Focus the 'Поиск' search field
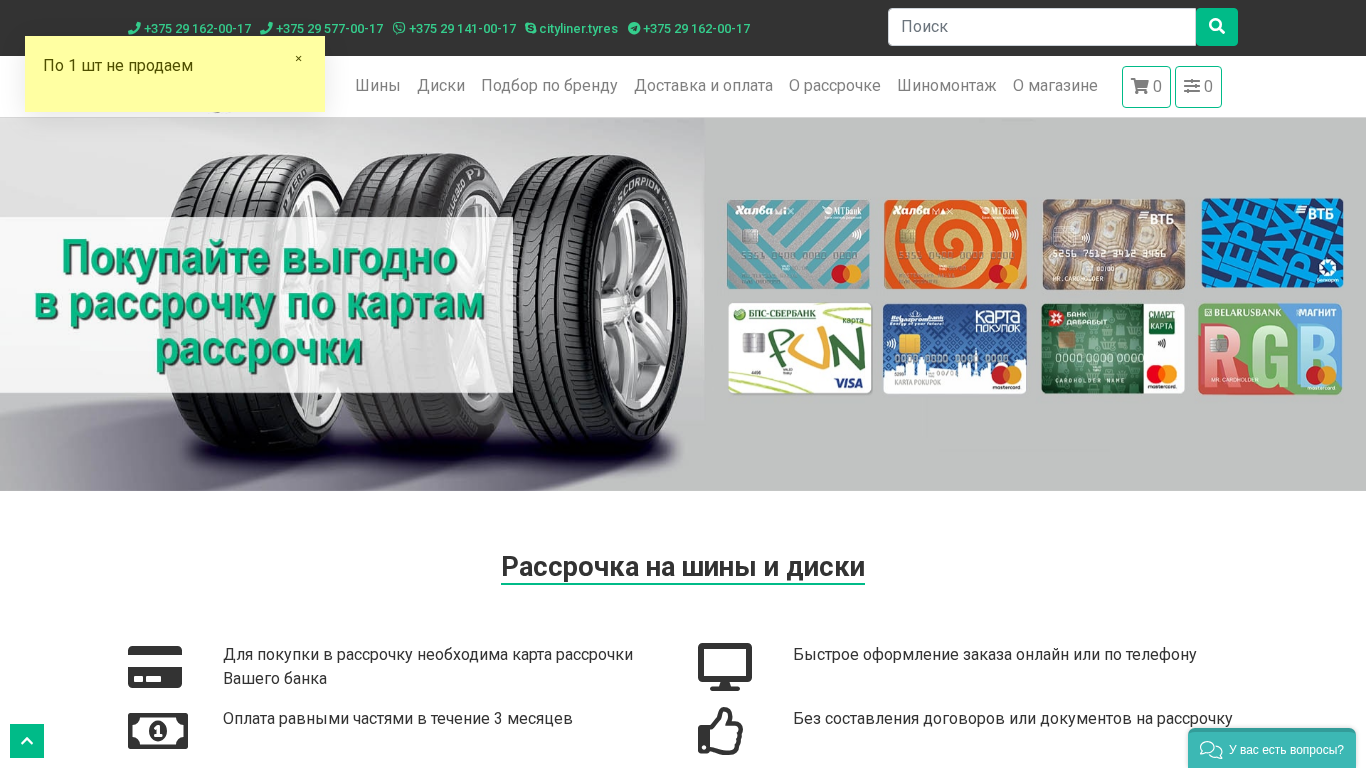Screen dimensions: 1366x768 pos(1042,27)
